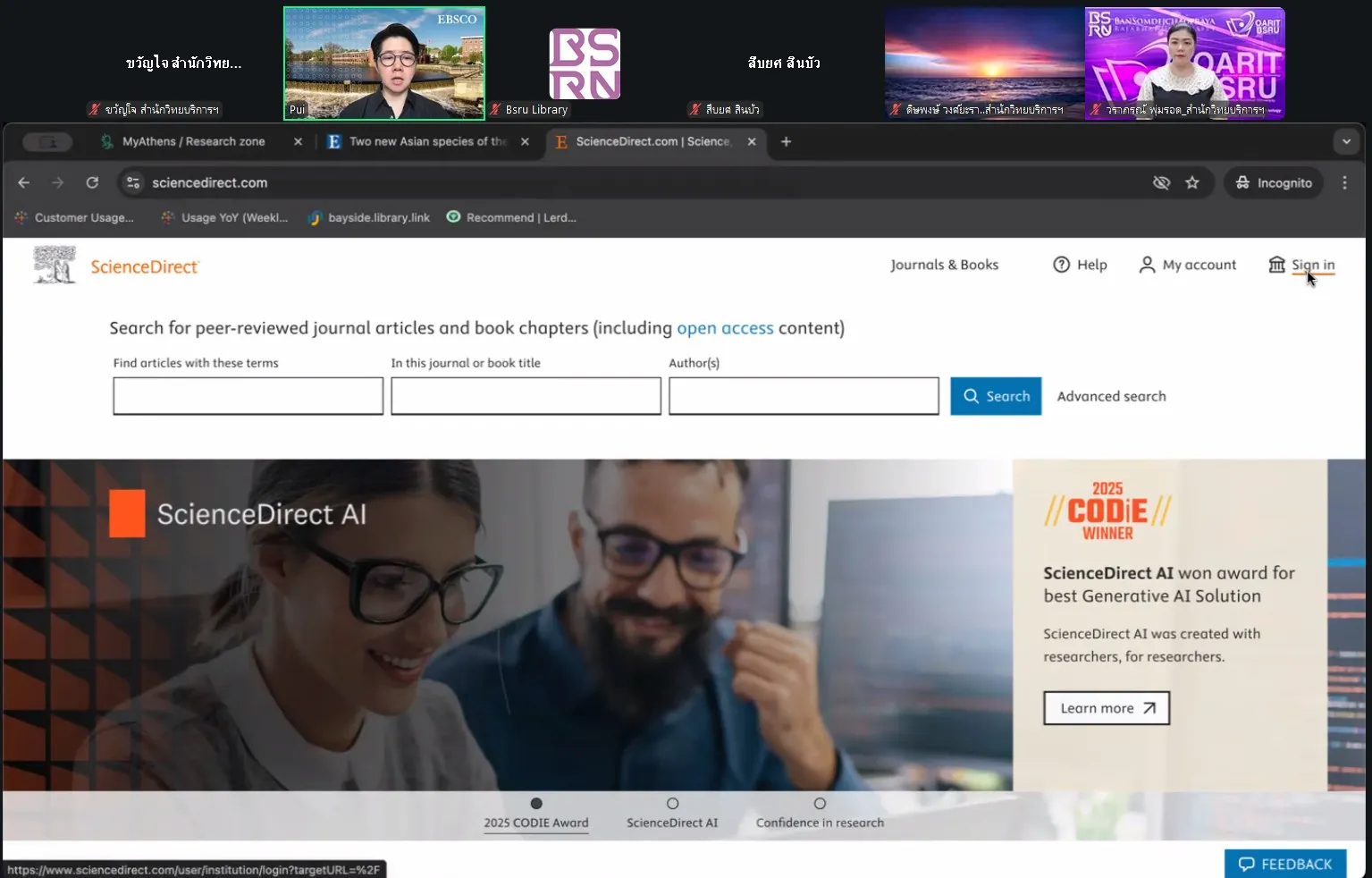Image resolution: width=1372 pixels, height=878 pixels.
Task: Click the Learn more button
Action: (1107, 708)
